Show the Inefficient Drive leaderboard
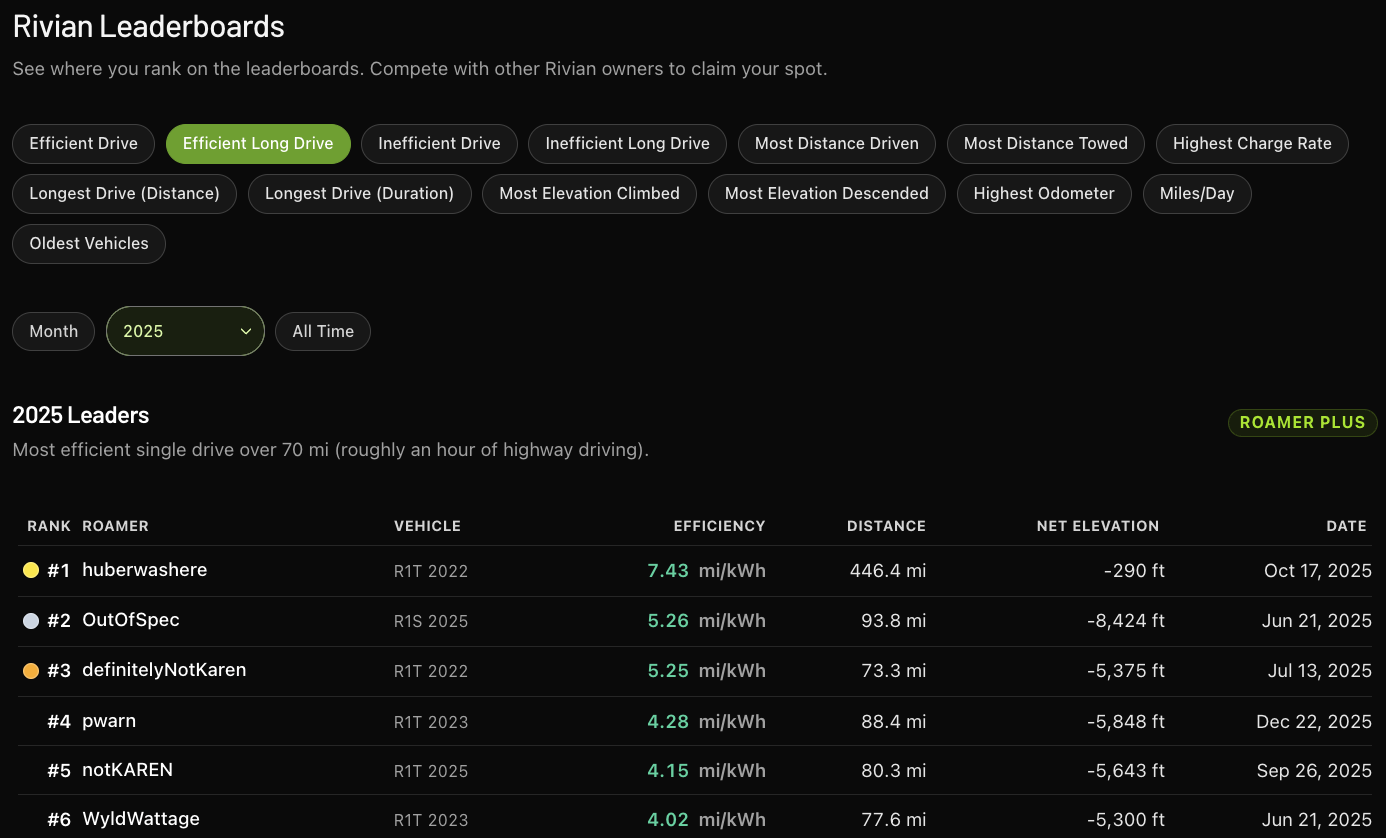 pyautogui.click(x=439, y=143)
